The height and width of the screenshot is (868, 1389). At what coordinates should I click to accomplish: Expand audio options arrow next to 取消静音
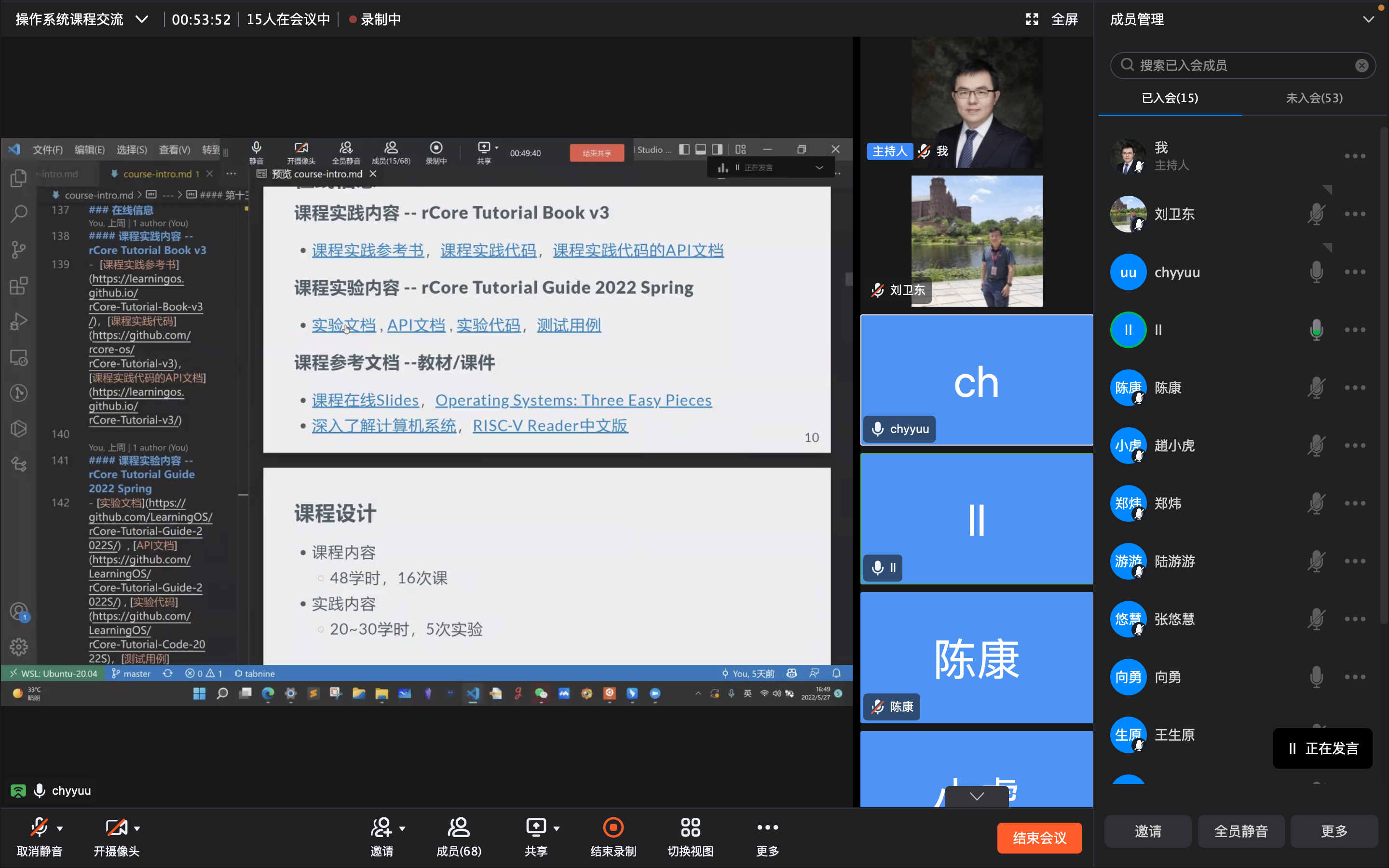point(60,828)
